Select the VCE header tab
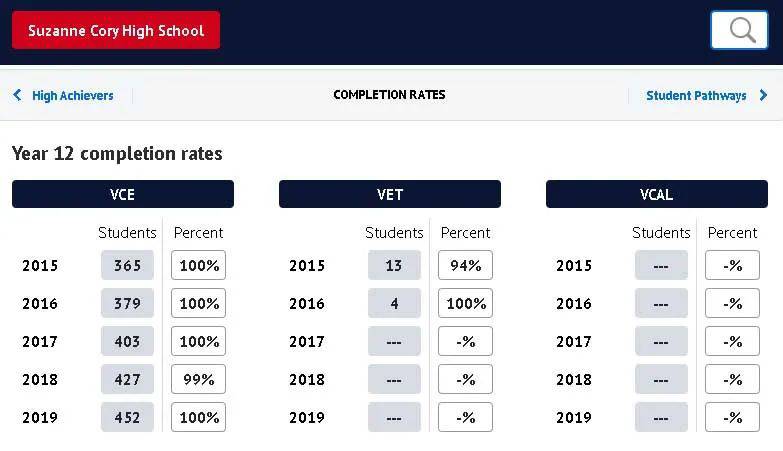 pyautogui.click(x=123, y=194)
